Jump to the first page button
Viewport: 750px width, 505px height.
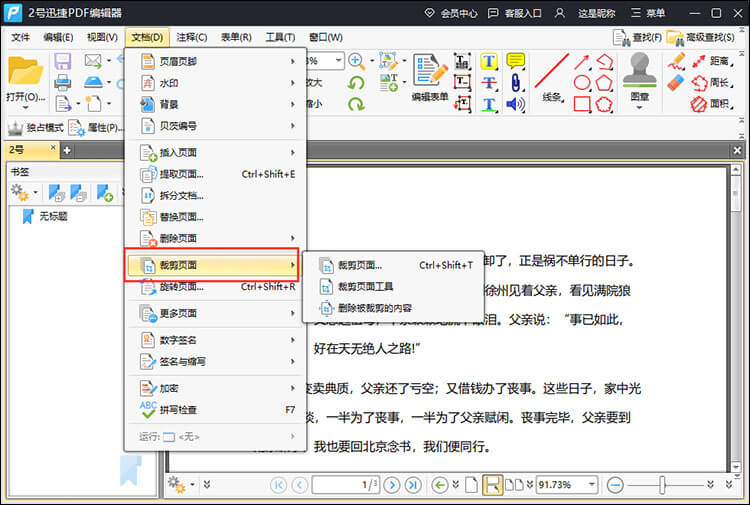click(x=278, y=485)
